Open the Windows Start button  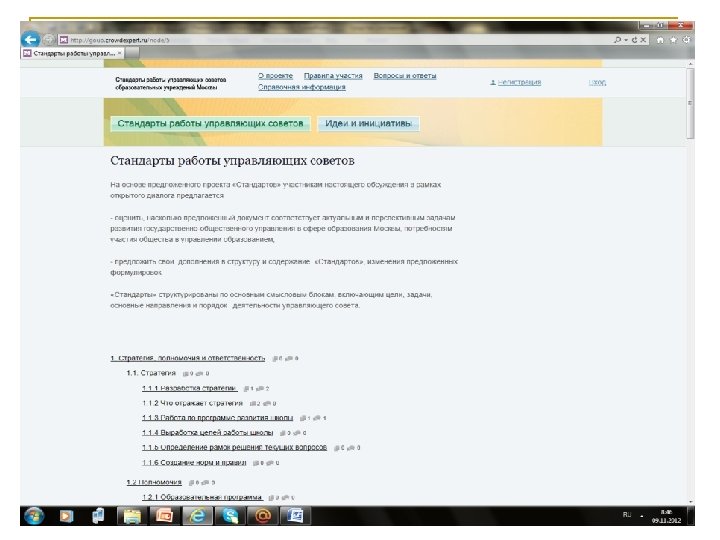pyautogui.click(x=34, y=516)
